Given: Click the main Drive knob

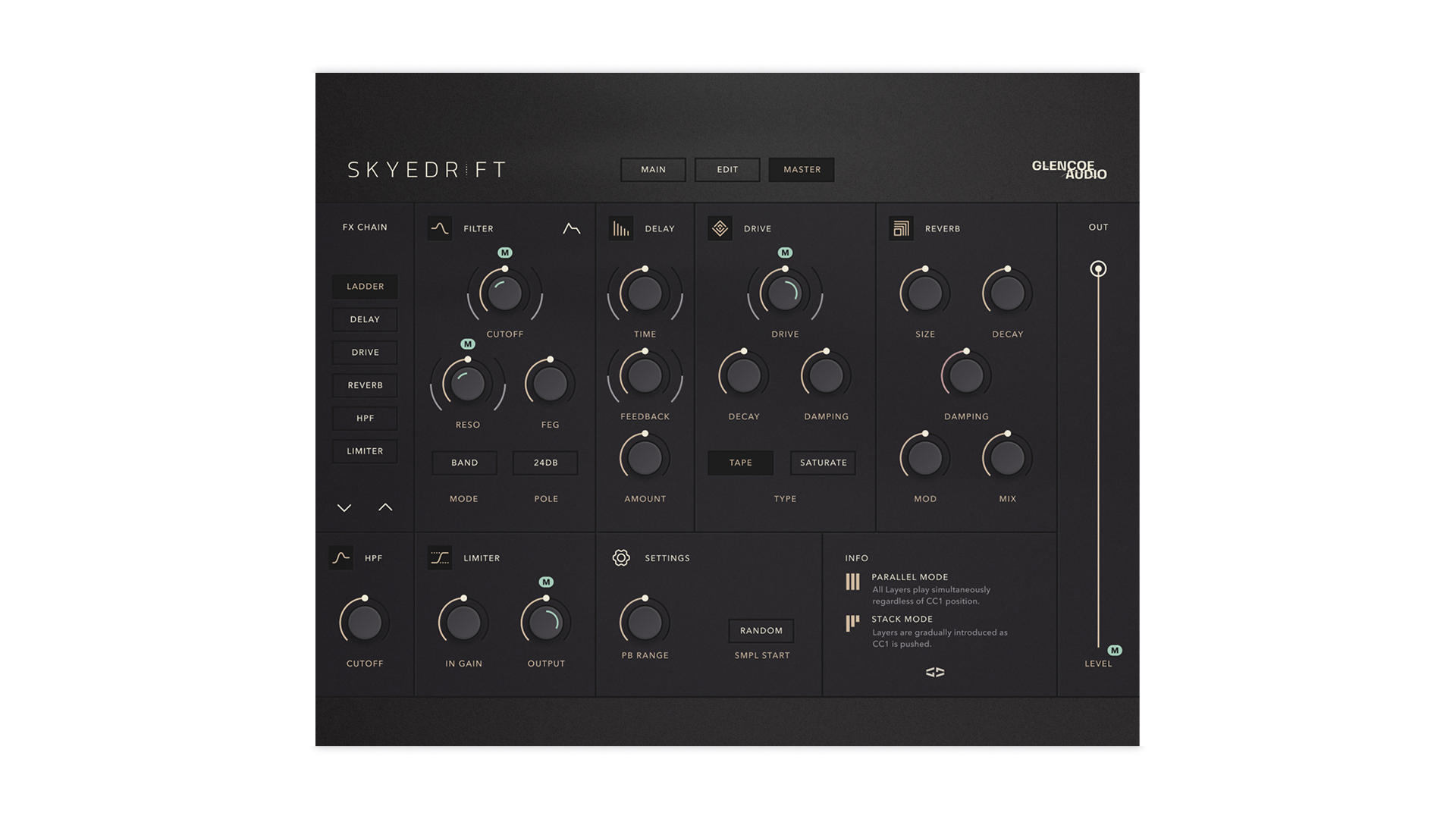Looking at the screenshot, I should [785, 293].
